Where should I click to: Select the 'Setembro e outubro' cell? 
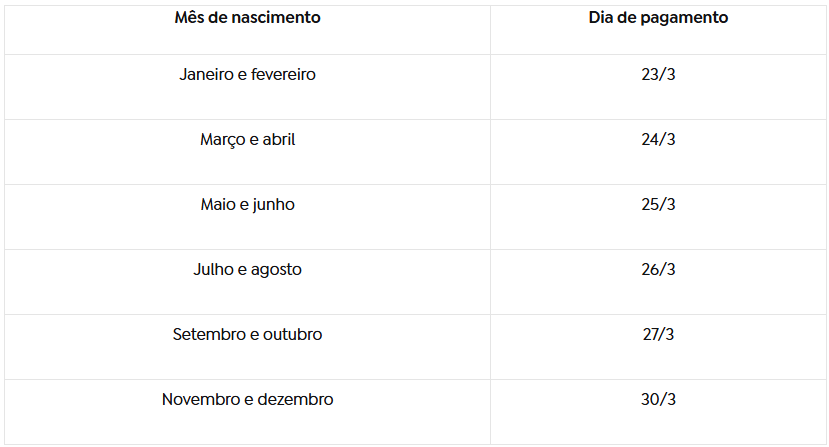[247, 335]
